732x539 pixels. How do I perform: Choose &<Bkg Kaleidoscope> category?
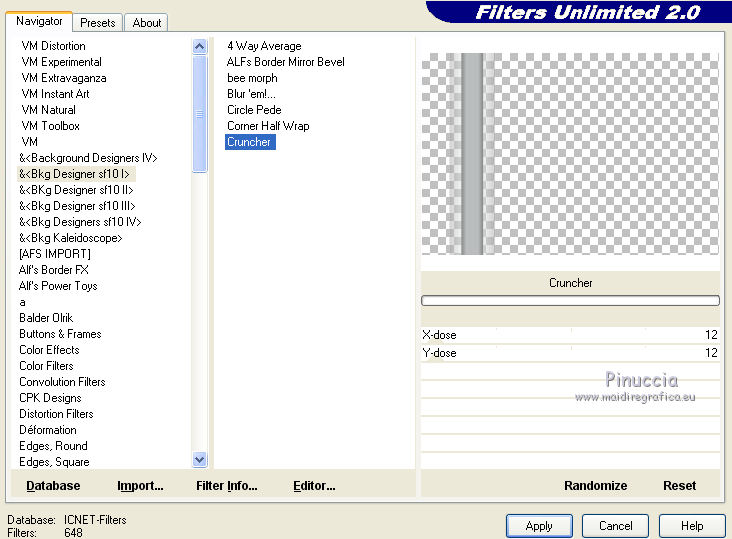point(70,238)
